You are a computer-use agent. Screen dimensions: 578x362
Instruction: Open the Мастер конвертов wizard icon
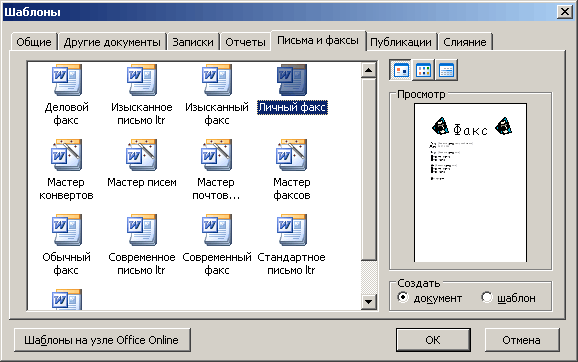click(x=66, y=155)
